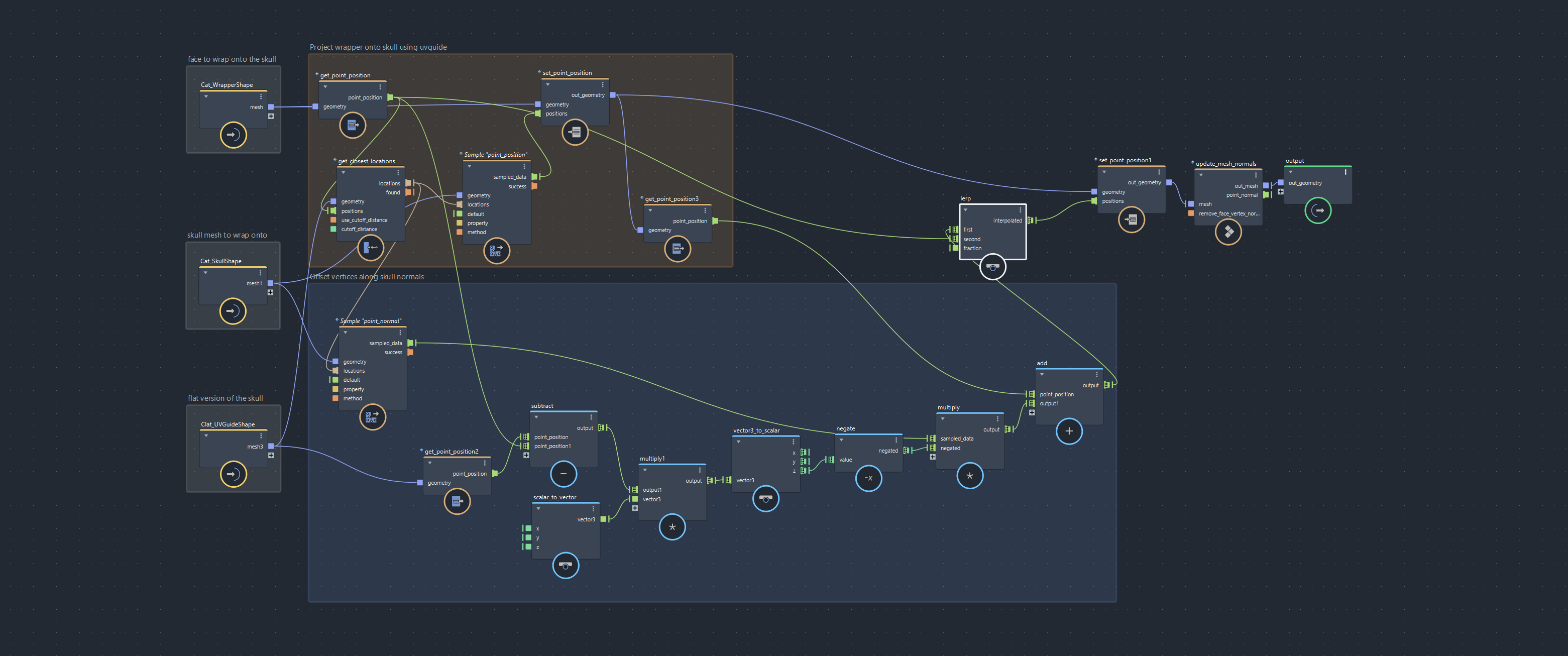
Task: Click the multiply node's asterisk icon
Action: [x=970, y=476]
